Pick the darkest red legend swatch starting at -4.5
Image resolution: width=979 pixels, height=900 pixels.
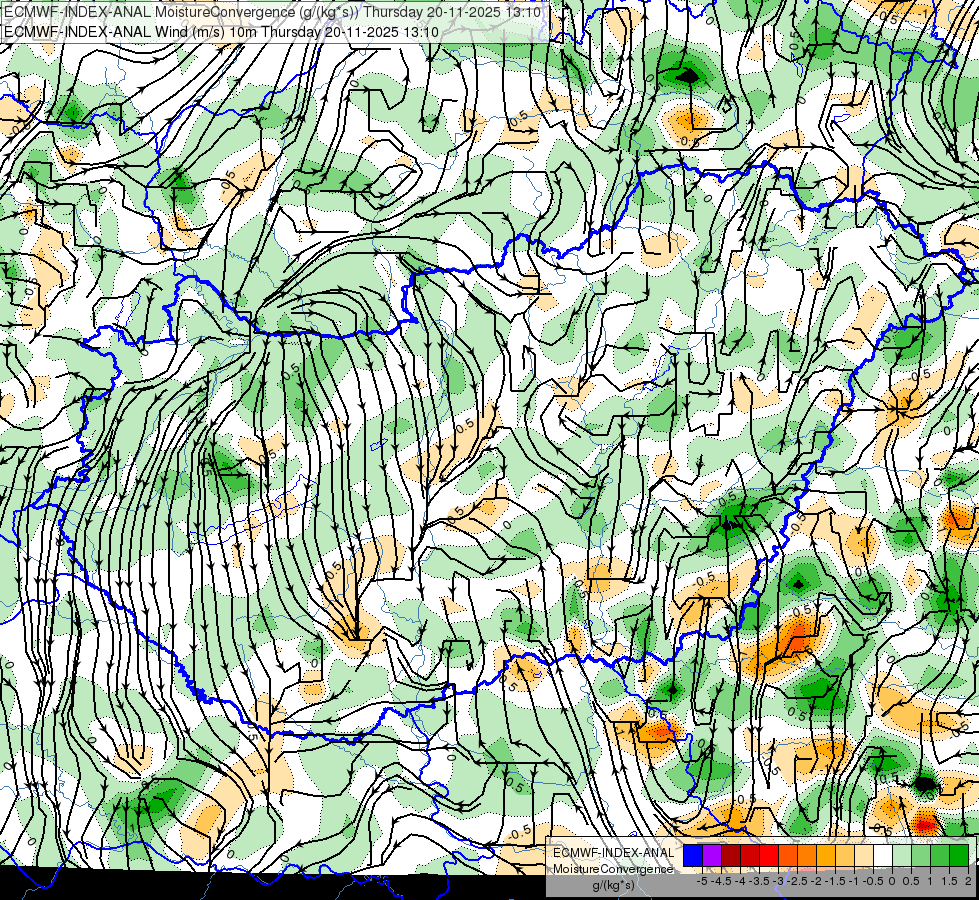coord(731,856)
